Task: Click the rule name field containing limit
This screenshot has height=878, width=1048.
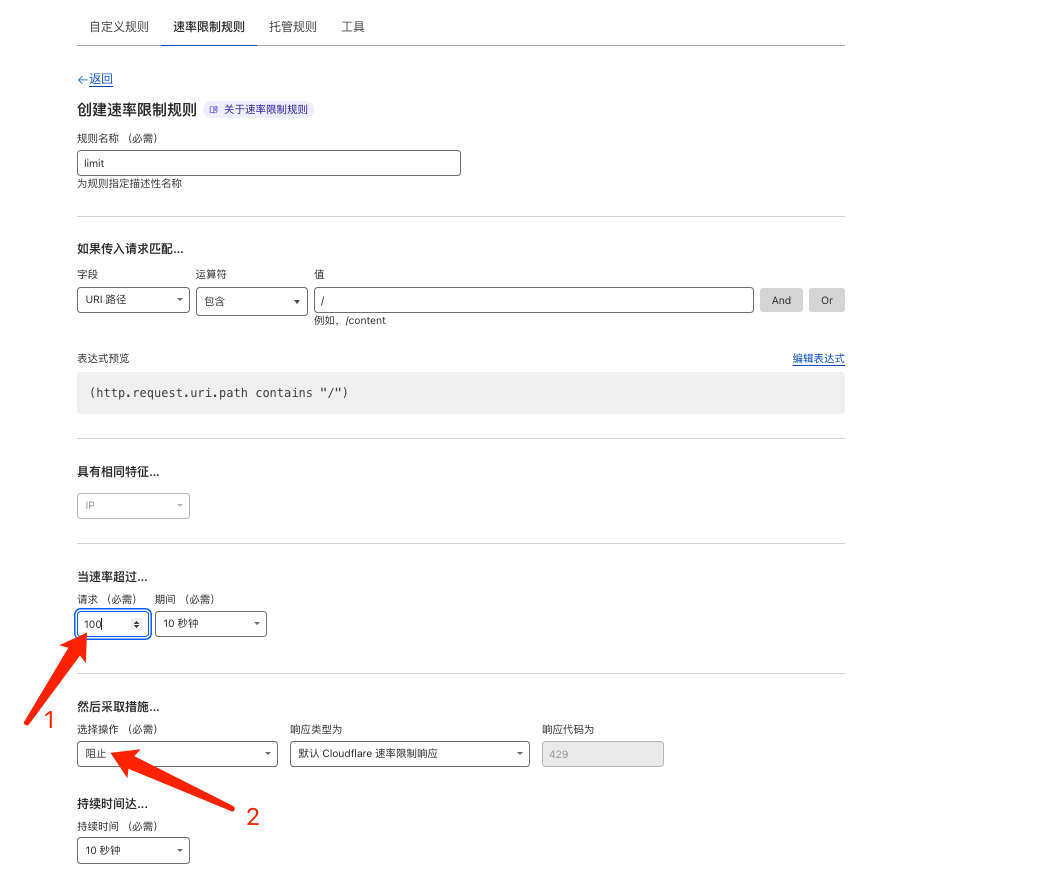Action: tap(268, 163)
